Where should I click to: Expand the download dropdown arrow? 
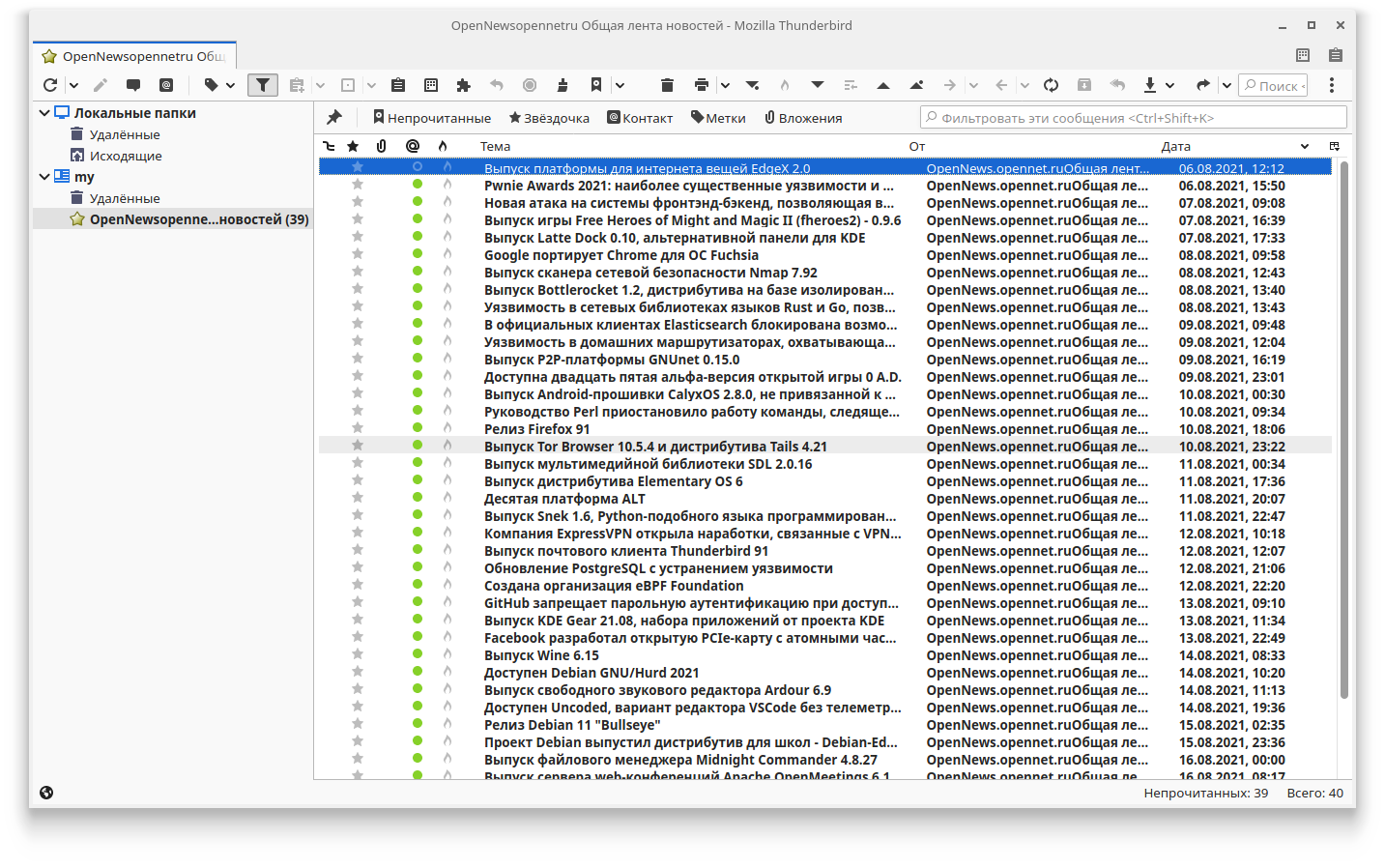pyautogui.click(x=1169, y=85)
